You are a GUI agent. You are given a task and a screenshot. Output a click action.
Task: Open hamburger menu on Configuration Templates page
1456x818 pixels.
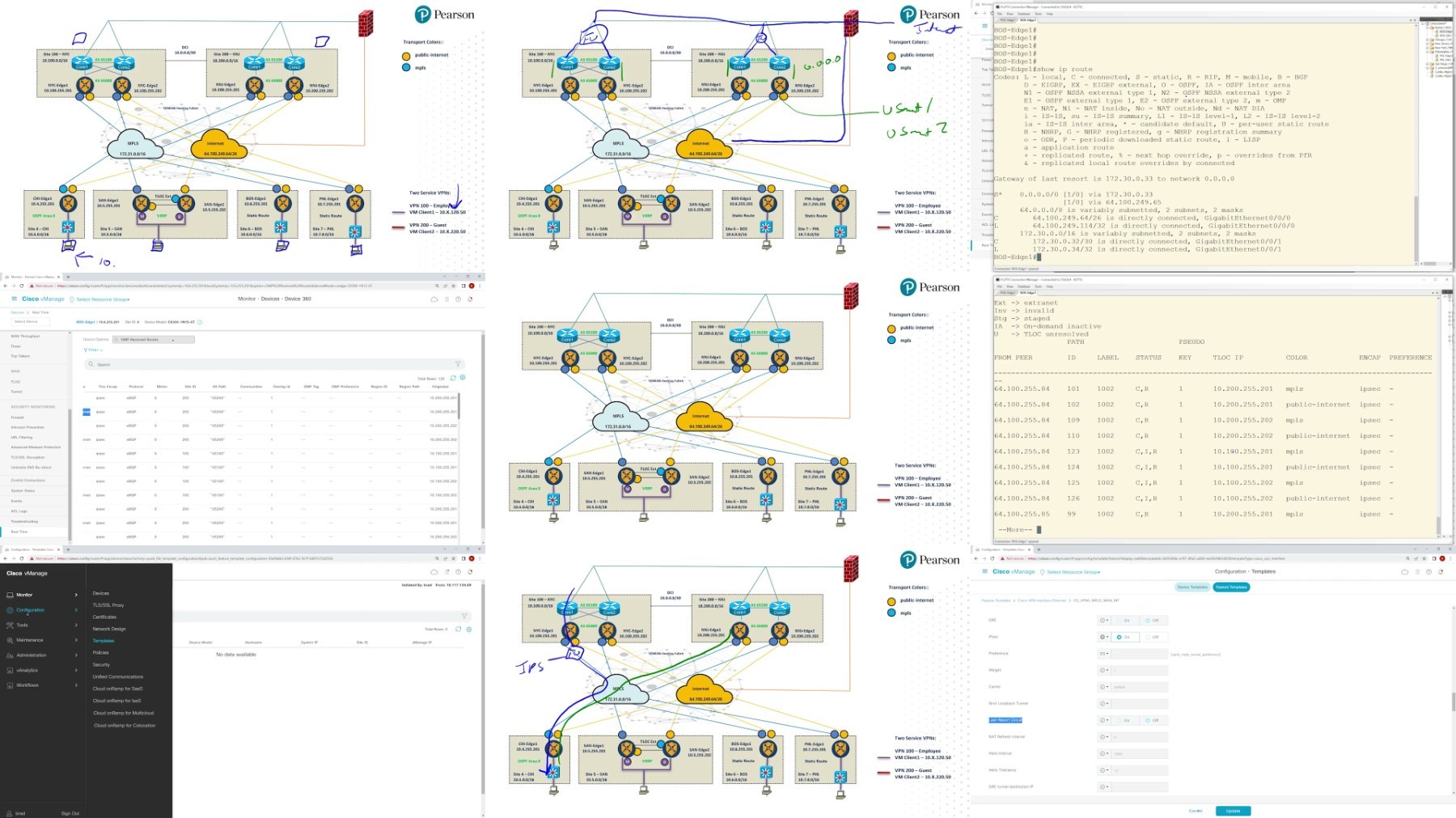pos(984,571)
